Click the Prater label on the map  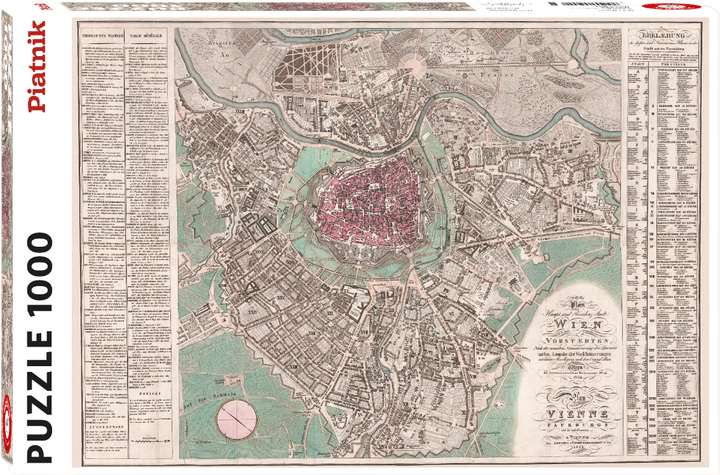[499, 74]
